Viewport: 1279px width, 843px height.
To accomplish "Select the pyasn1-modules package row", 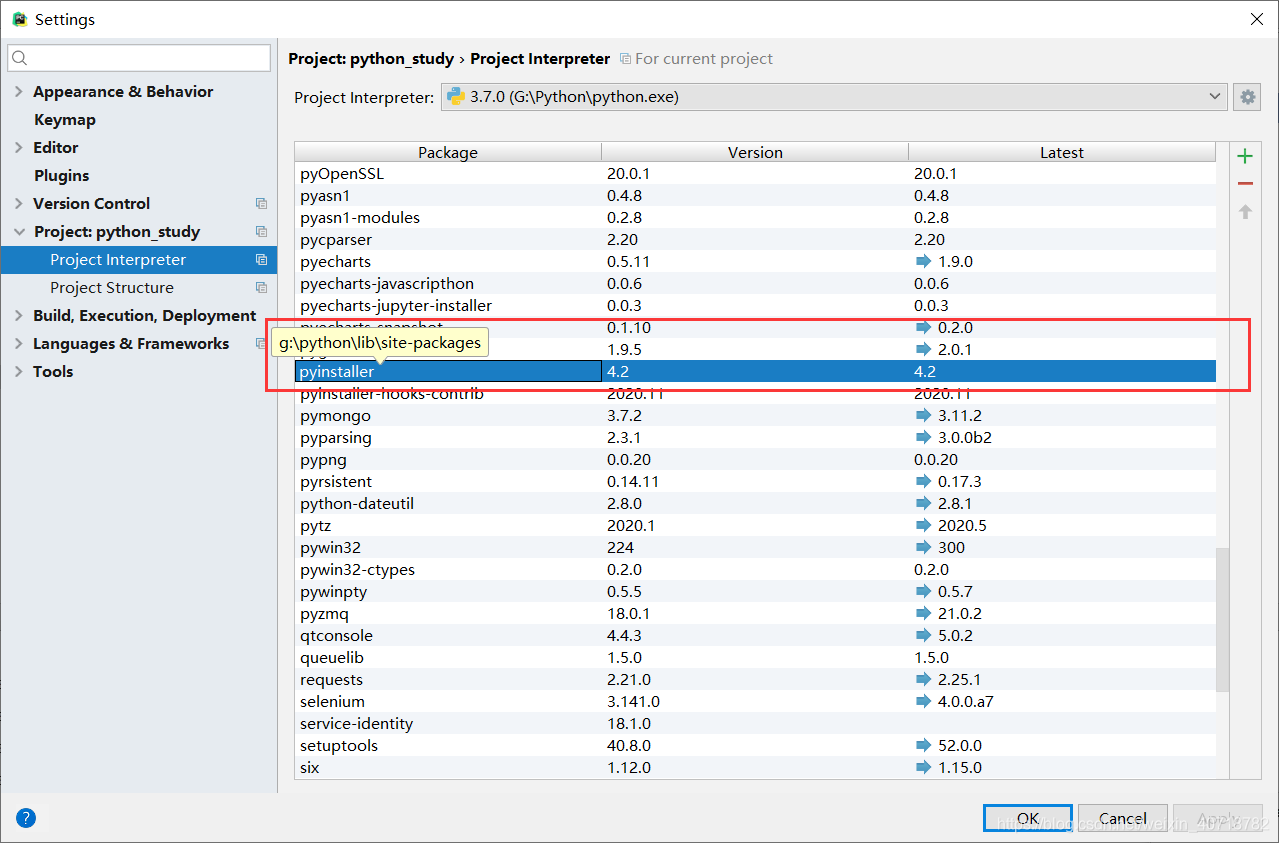I will 755,217.
